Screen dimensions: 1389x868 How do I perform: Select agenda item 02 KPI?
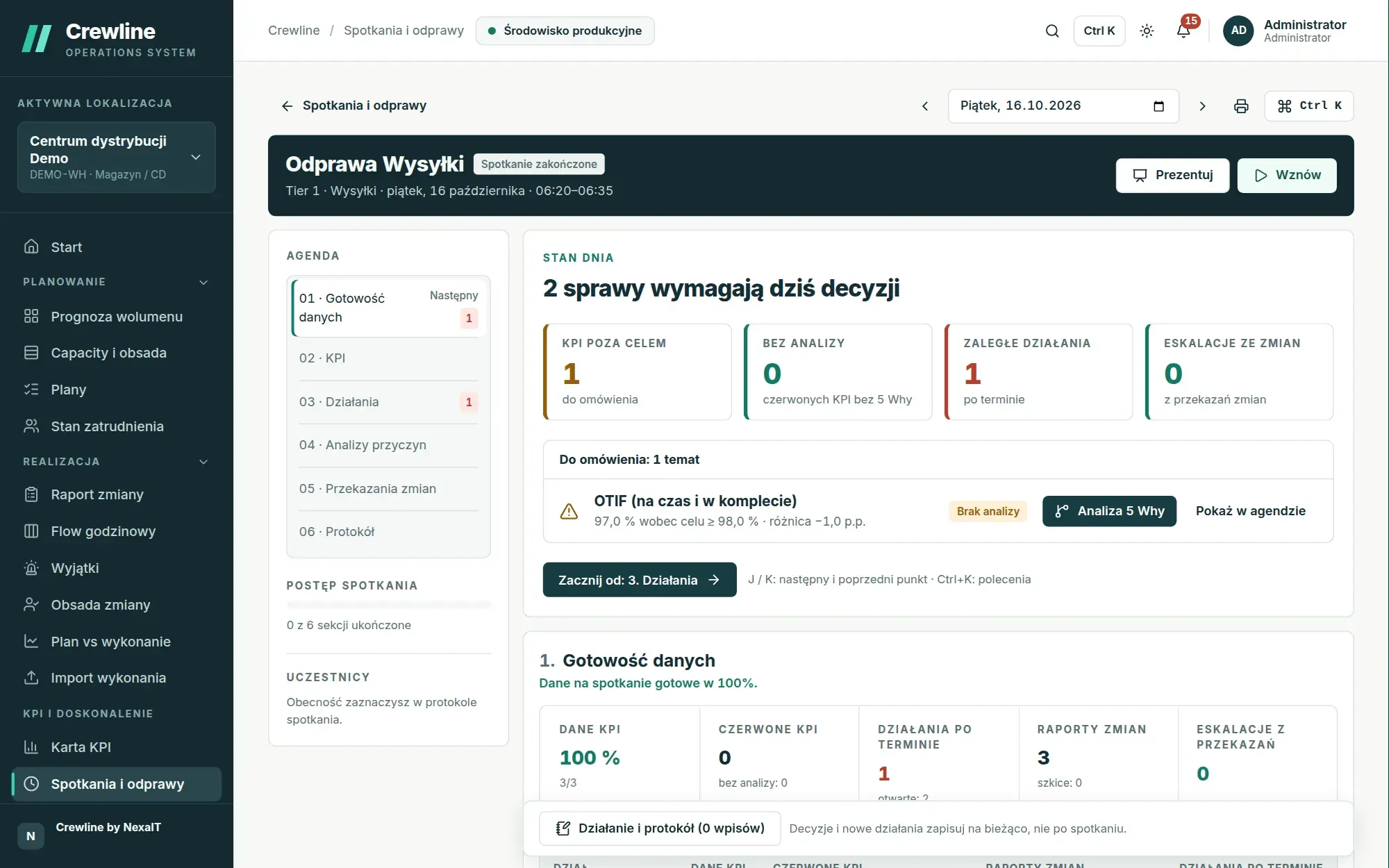coord(389,358)
